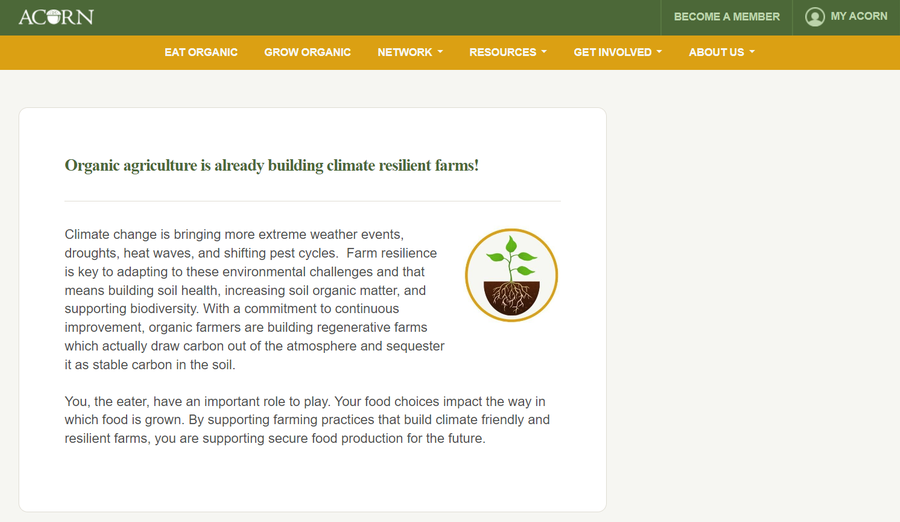Expand the Network dropdown menu

tap(410, 52)
